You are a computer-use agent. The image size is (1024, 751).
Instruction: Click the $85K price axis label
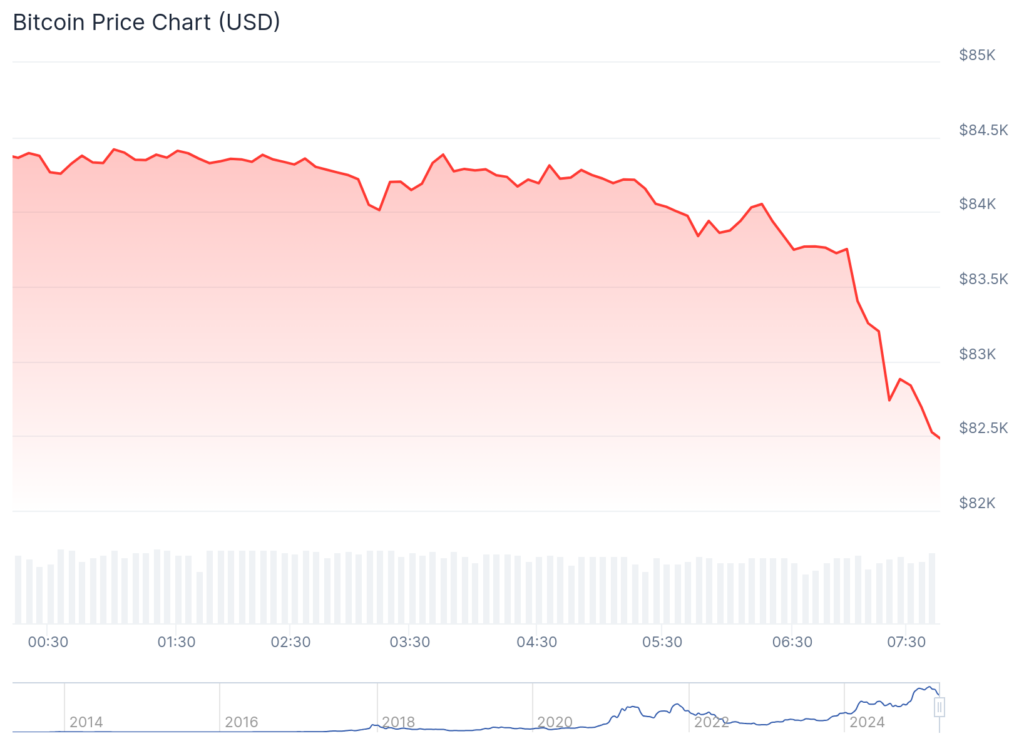tap(977, 55)
